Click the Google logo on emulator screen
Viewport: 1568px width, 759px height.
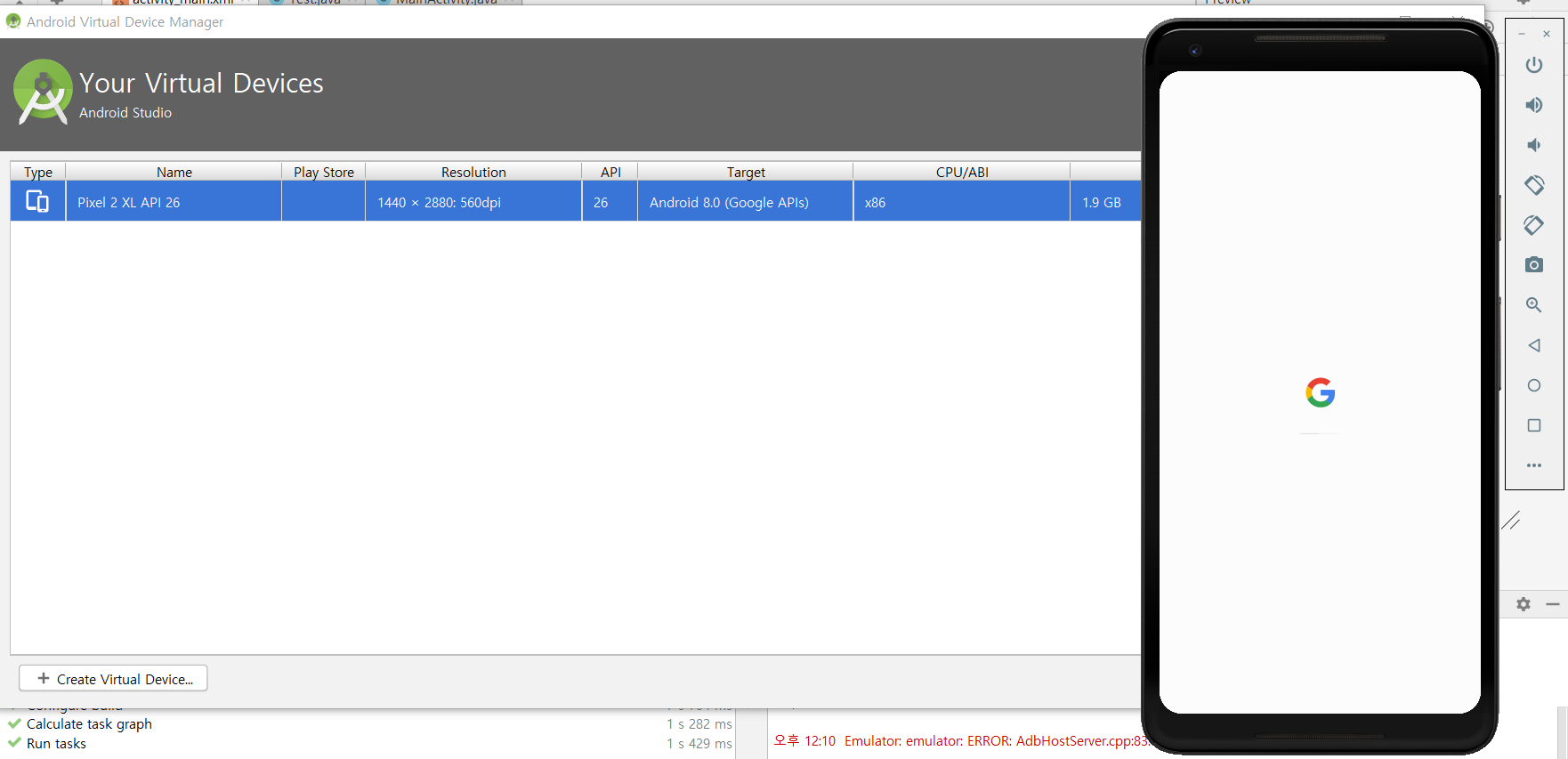[1321, 392]
